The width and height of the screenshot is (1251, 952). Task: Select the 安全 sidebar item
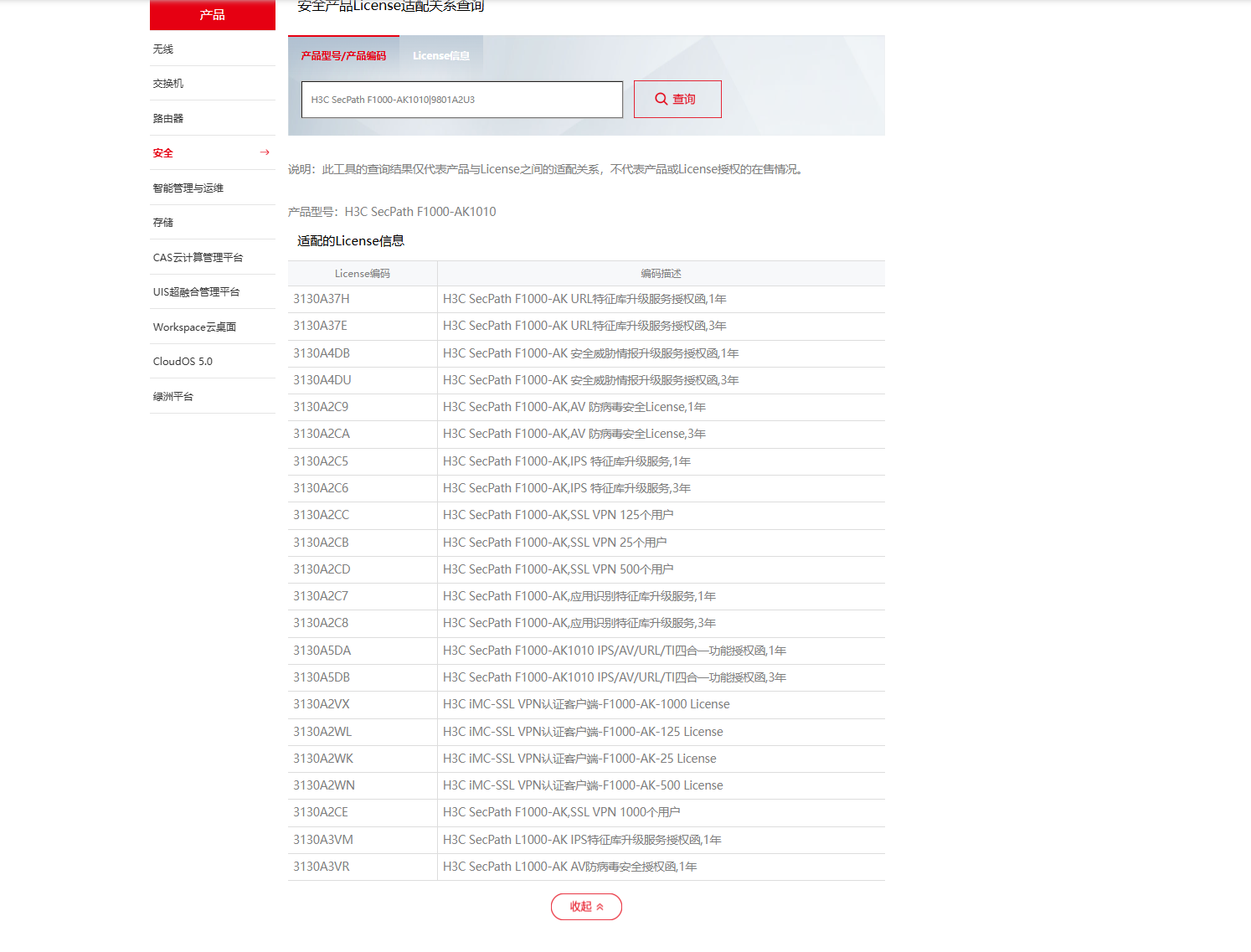point(163,153)
